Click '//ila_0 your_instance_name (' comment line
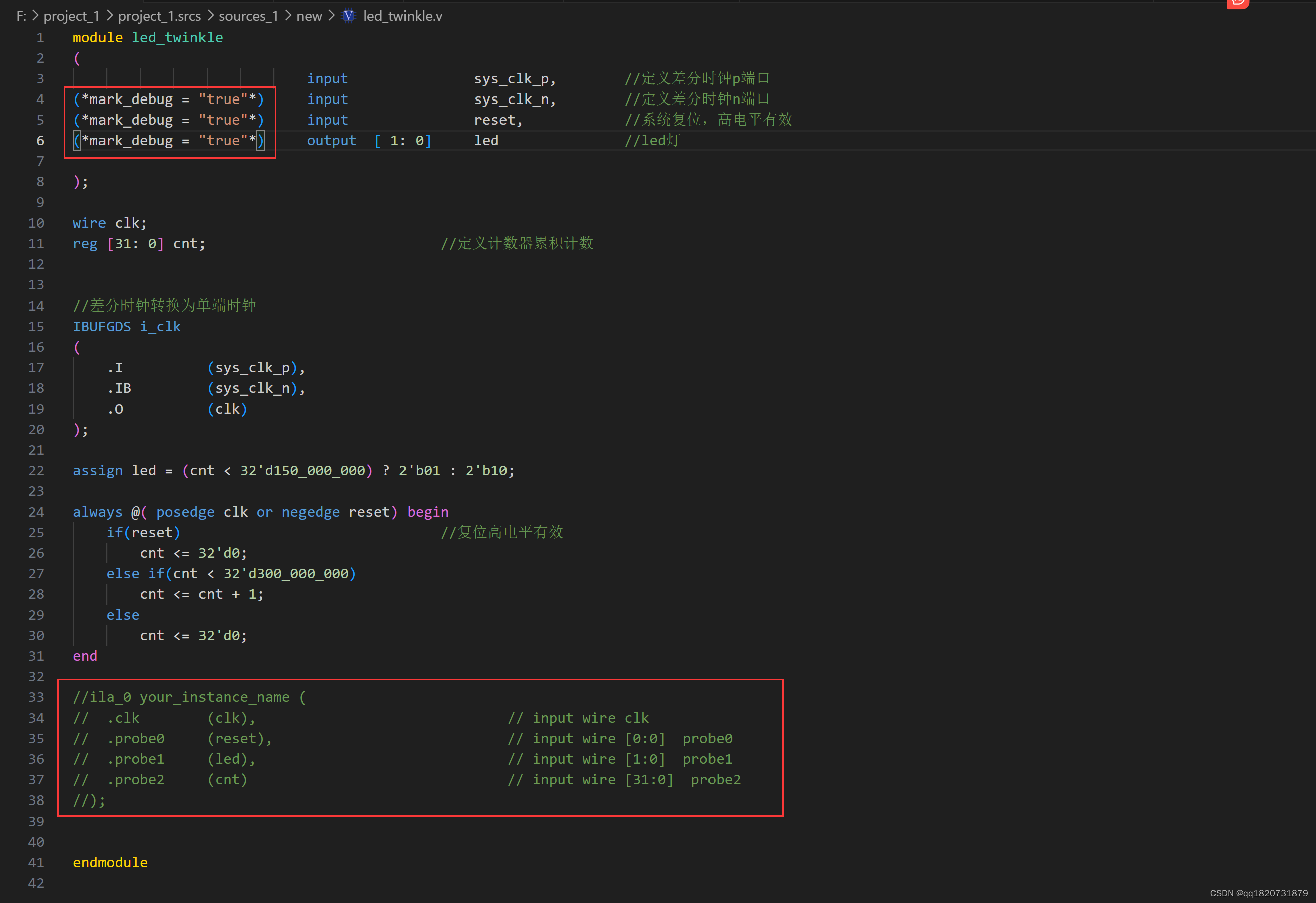This screenshot has width=1316, height=903. 190,698
